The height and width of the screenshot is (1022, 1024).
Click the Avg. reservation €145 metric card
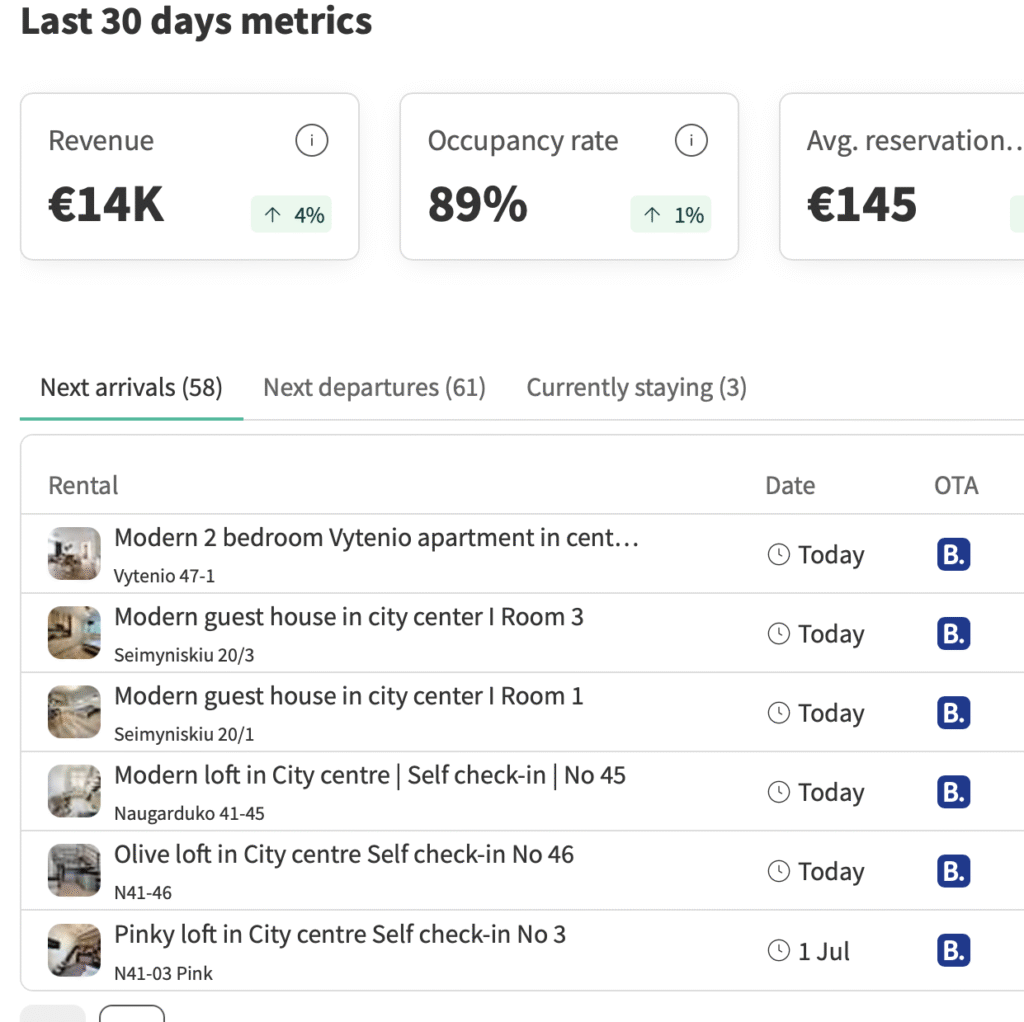902,176
